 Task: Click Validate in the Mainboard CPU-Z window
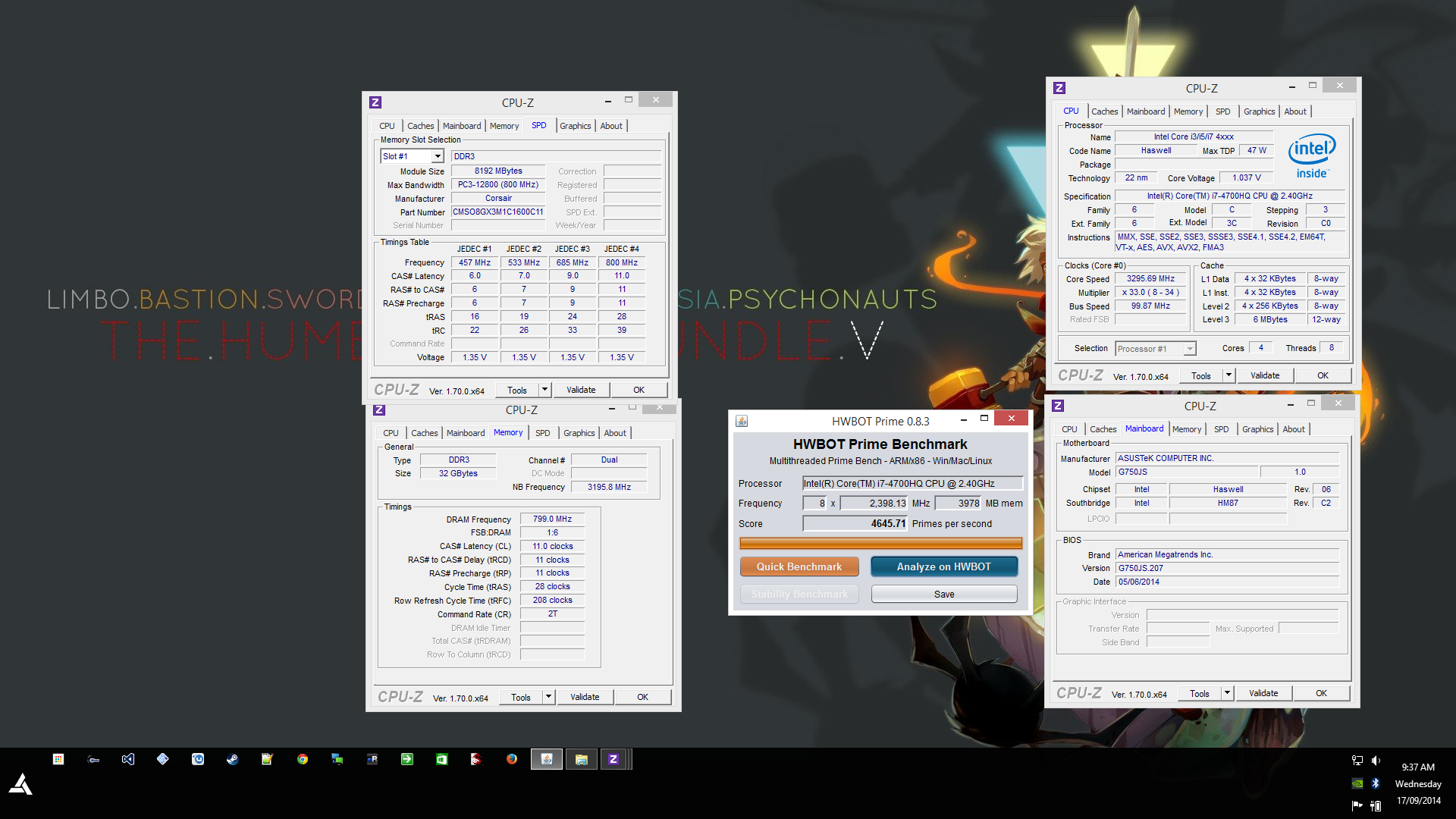1263,693
